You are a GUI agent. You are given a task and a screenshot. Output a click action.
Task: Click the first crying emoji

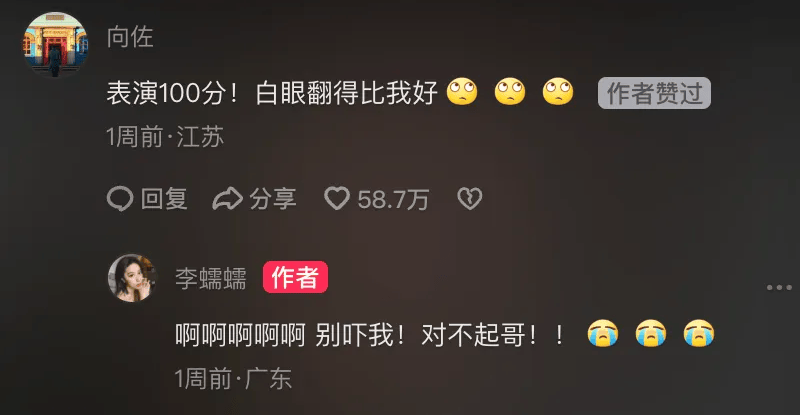[603, 333]
